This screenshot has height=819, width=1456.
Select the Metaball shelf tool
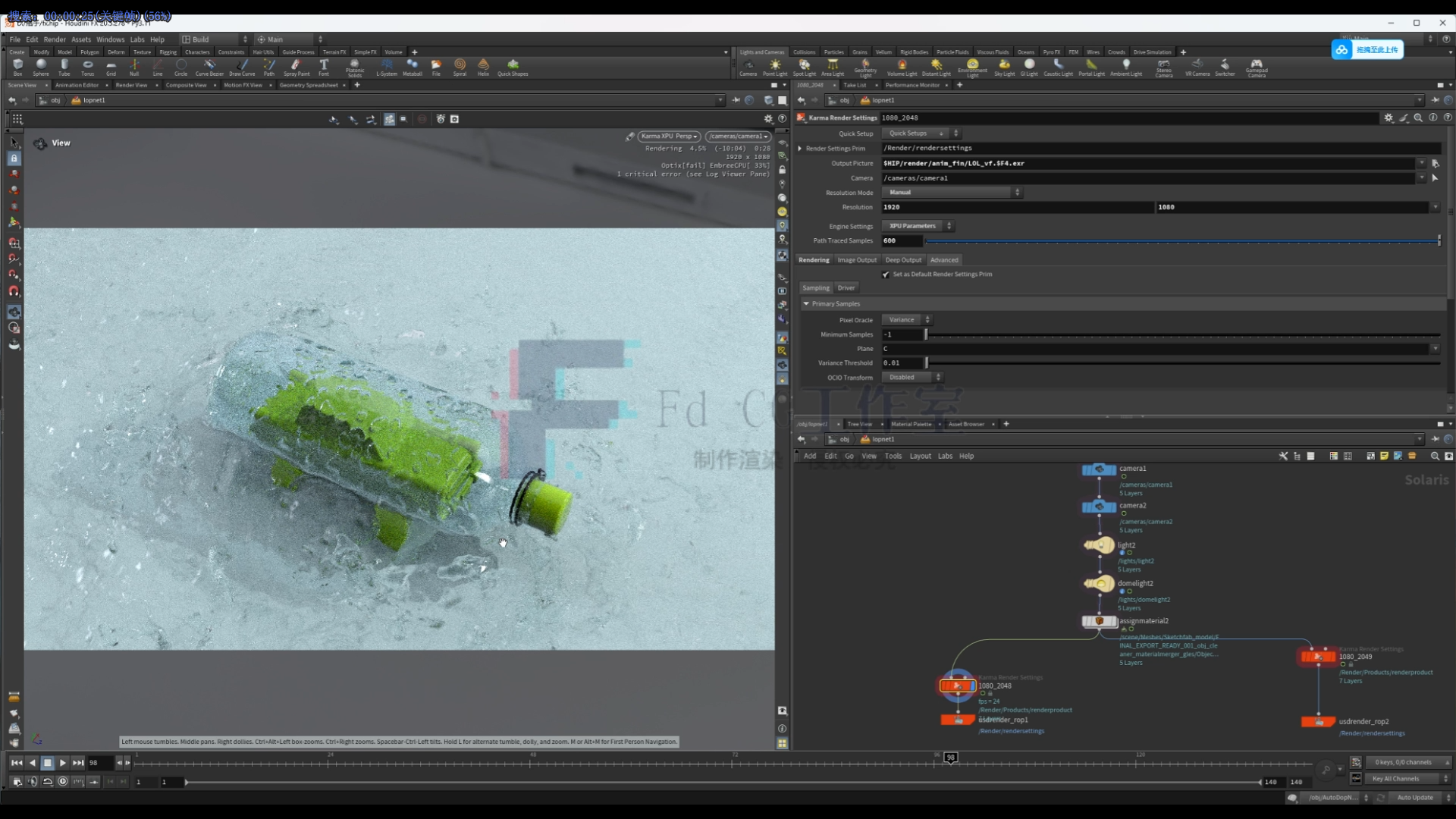pos(413,67)
